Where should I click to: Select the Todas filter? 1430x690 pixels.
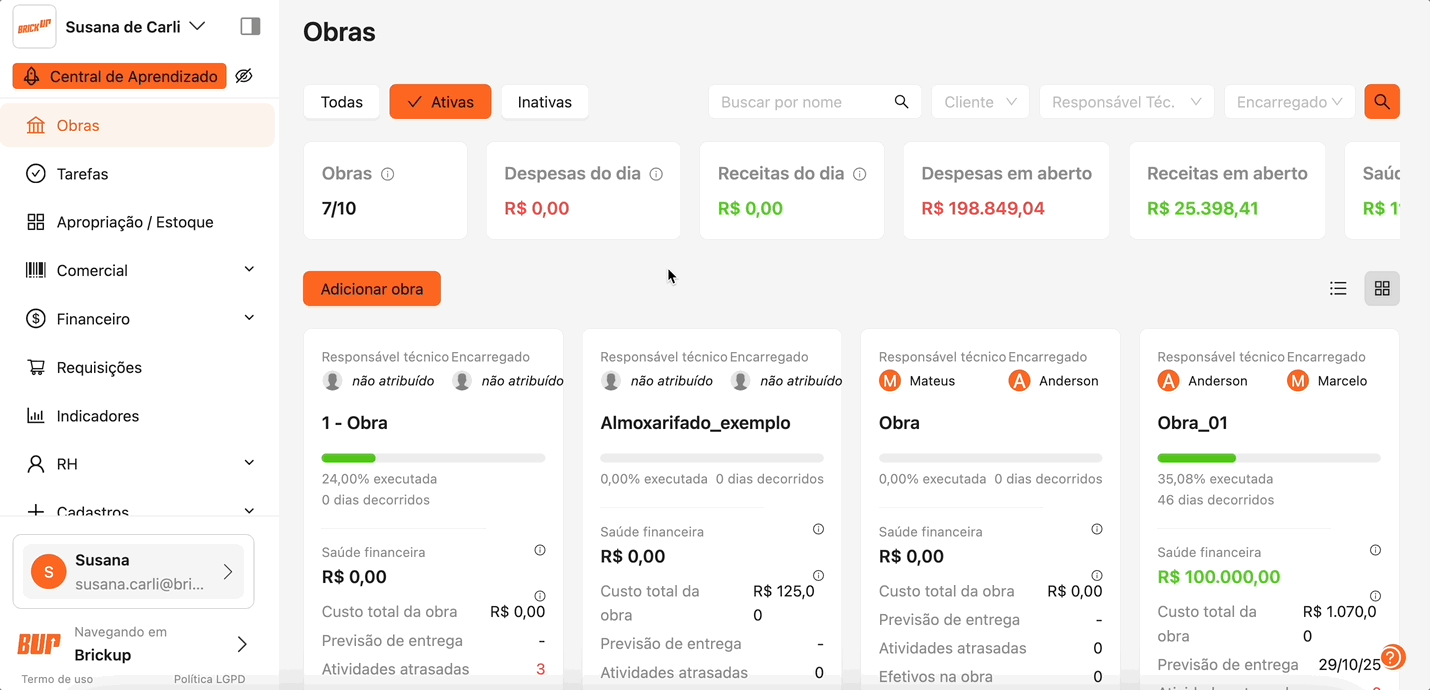[342, 102]
